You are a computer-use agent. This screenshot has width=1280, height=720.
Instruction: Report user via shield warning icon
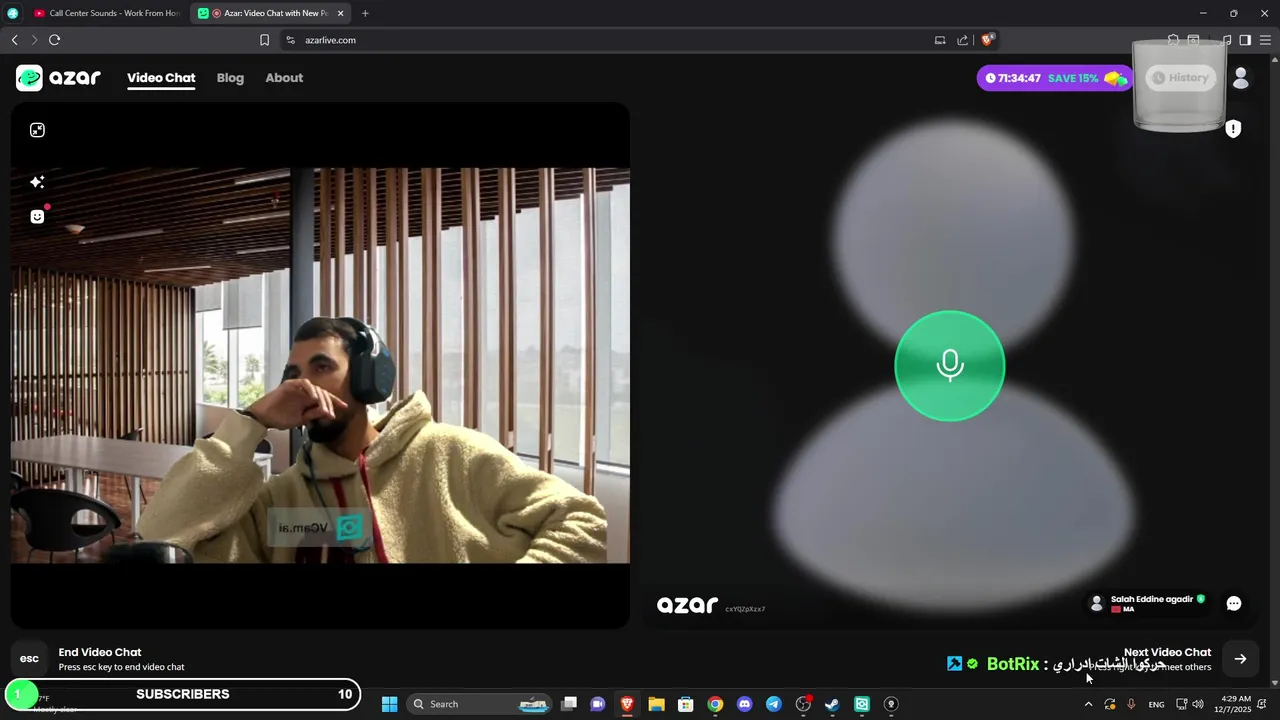click(x=1233, y=129)
